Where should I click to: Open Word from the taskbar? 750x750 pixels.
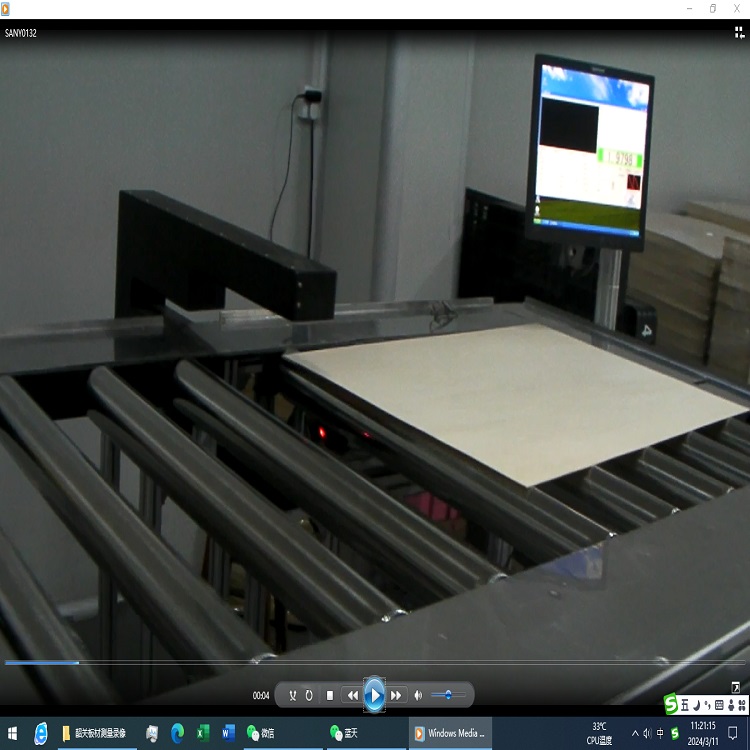coord(228,733)
